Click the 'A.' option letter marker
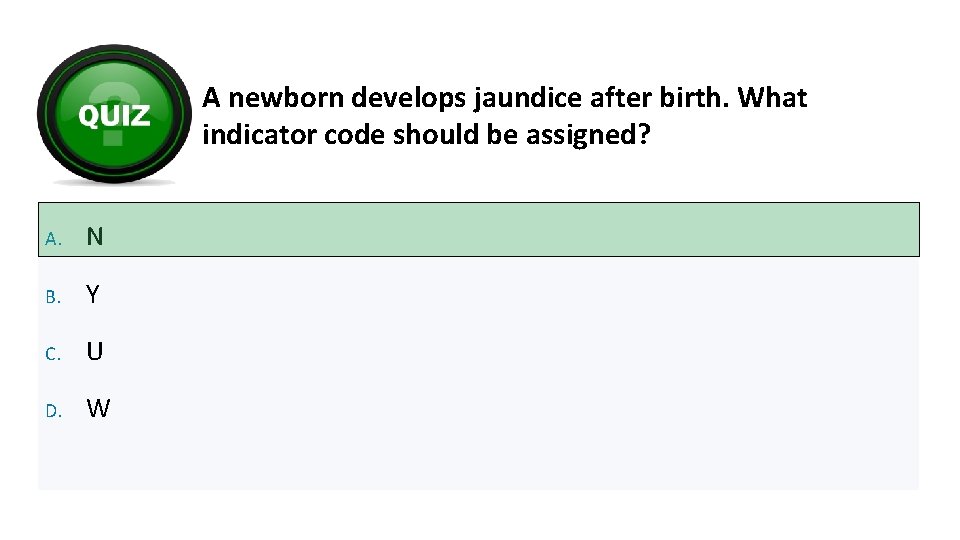Viewport: 960px width, 540px height. tap(53, 239)
